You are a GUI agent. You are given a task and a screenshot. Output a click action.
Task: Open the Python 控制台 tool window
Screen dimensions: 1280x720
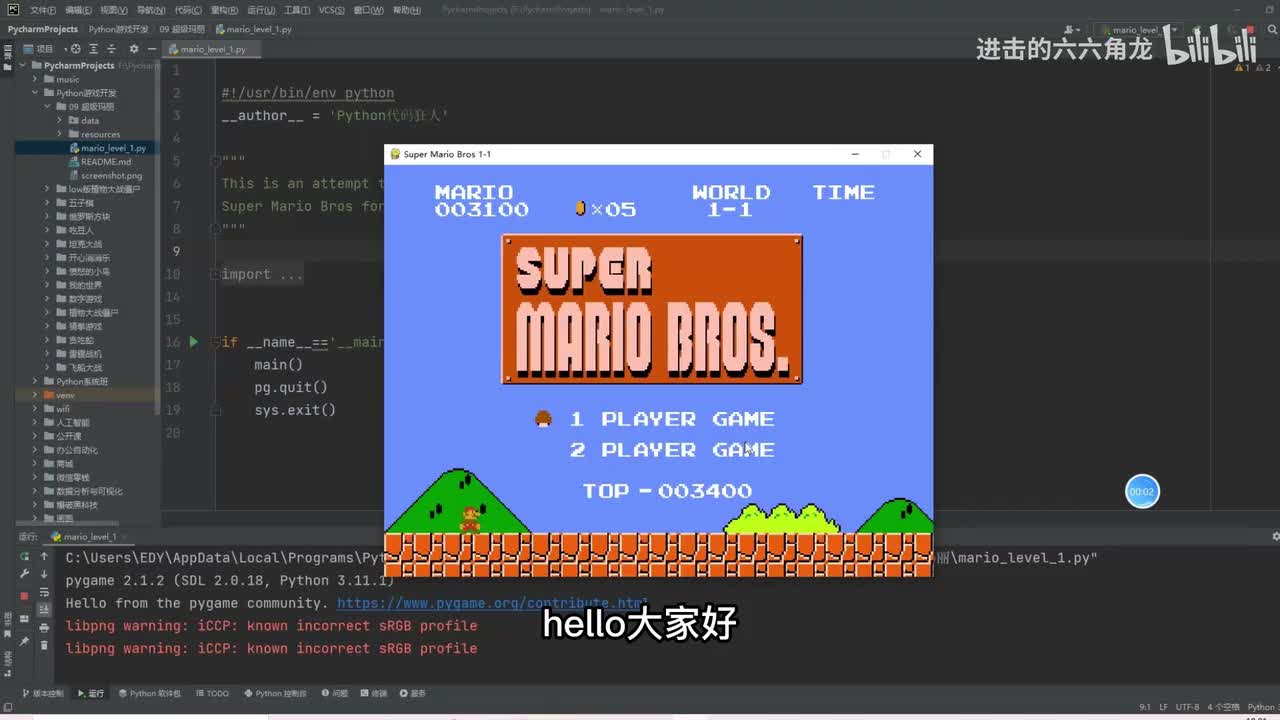(275, 693)
